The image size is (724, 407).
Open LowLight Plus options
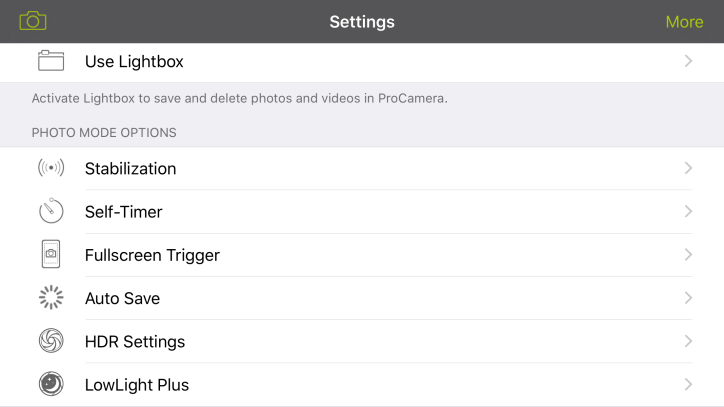(x=137, y=385)
